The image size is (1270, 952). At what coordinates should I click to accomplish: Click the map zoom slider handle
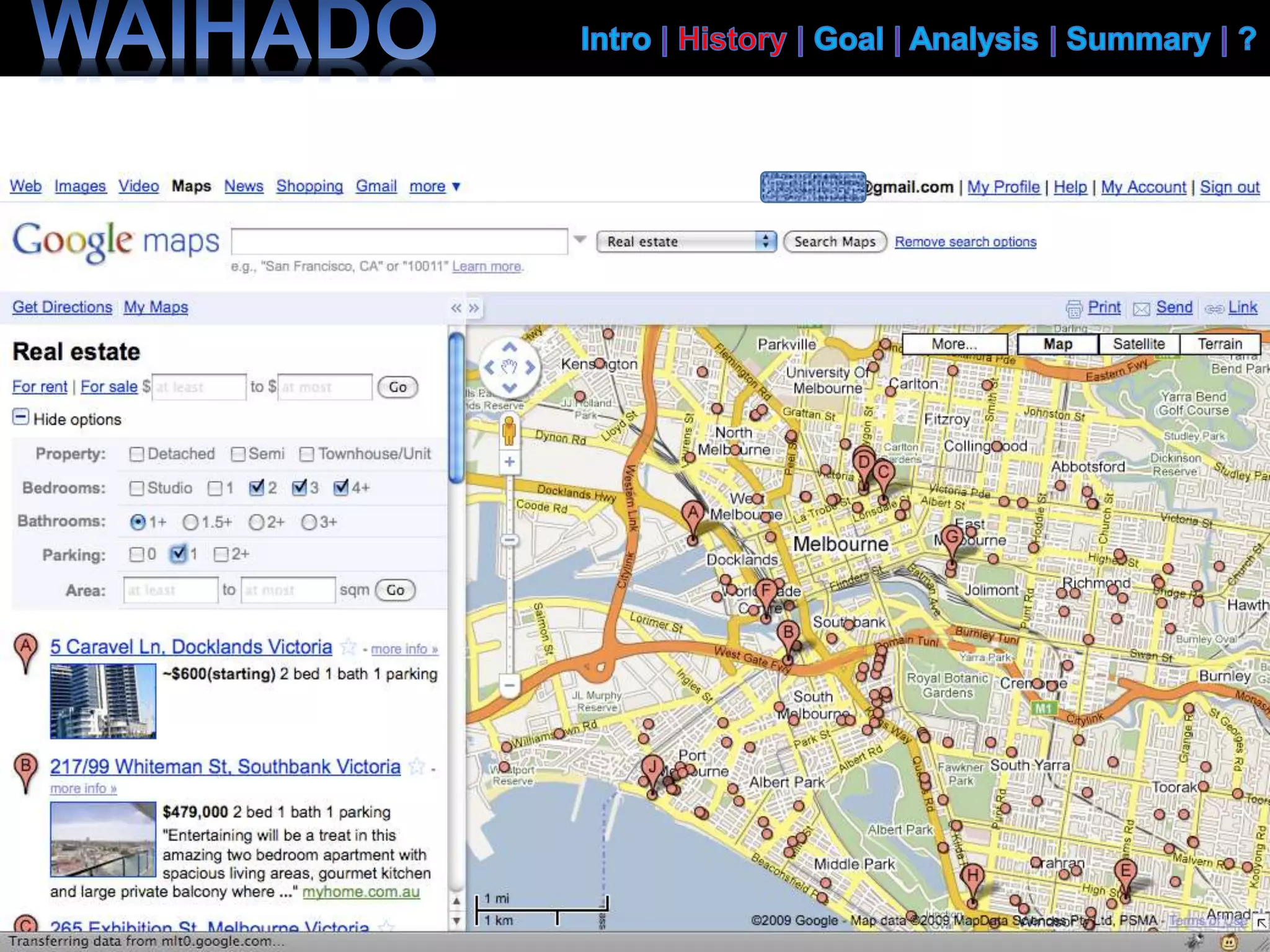[510, 540]
